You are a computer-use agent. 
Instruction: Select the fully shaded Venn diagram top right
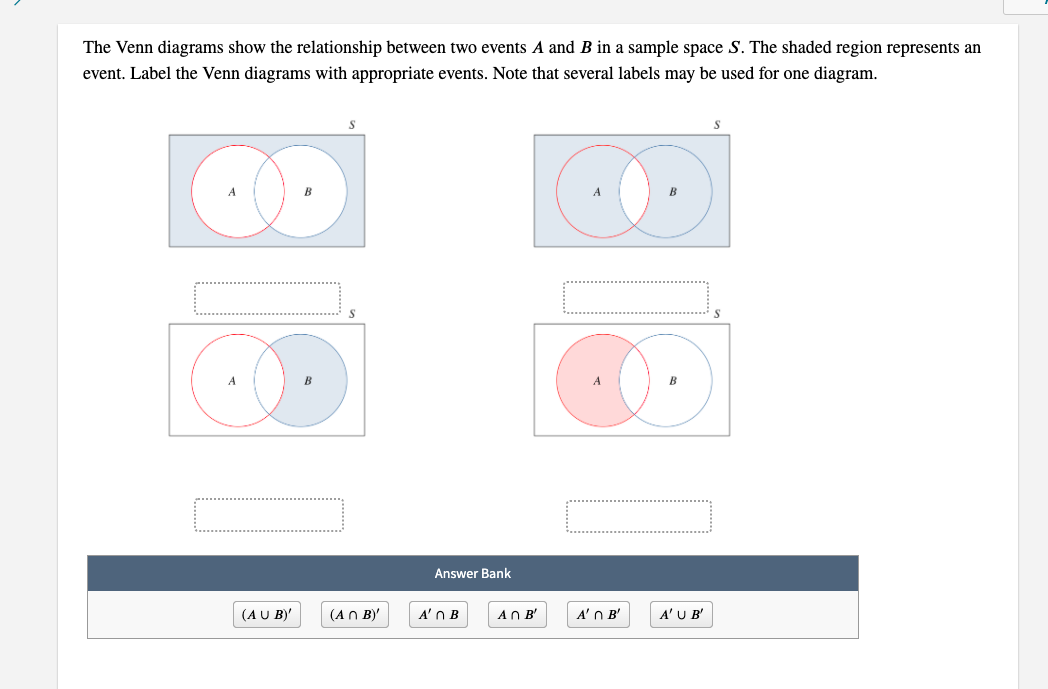point(634,190)
